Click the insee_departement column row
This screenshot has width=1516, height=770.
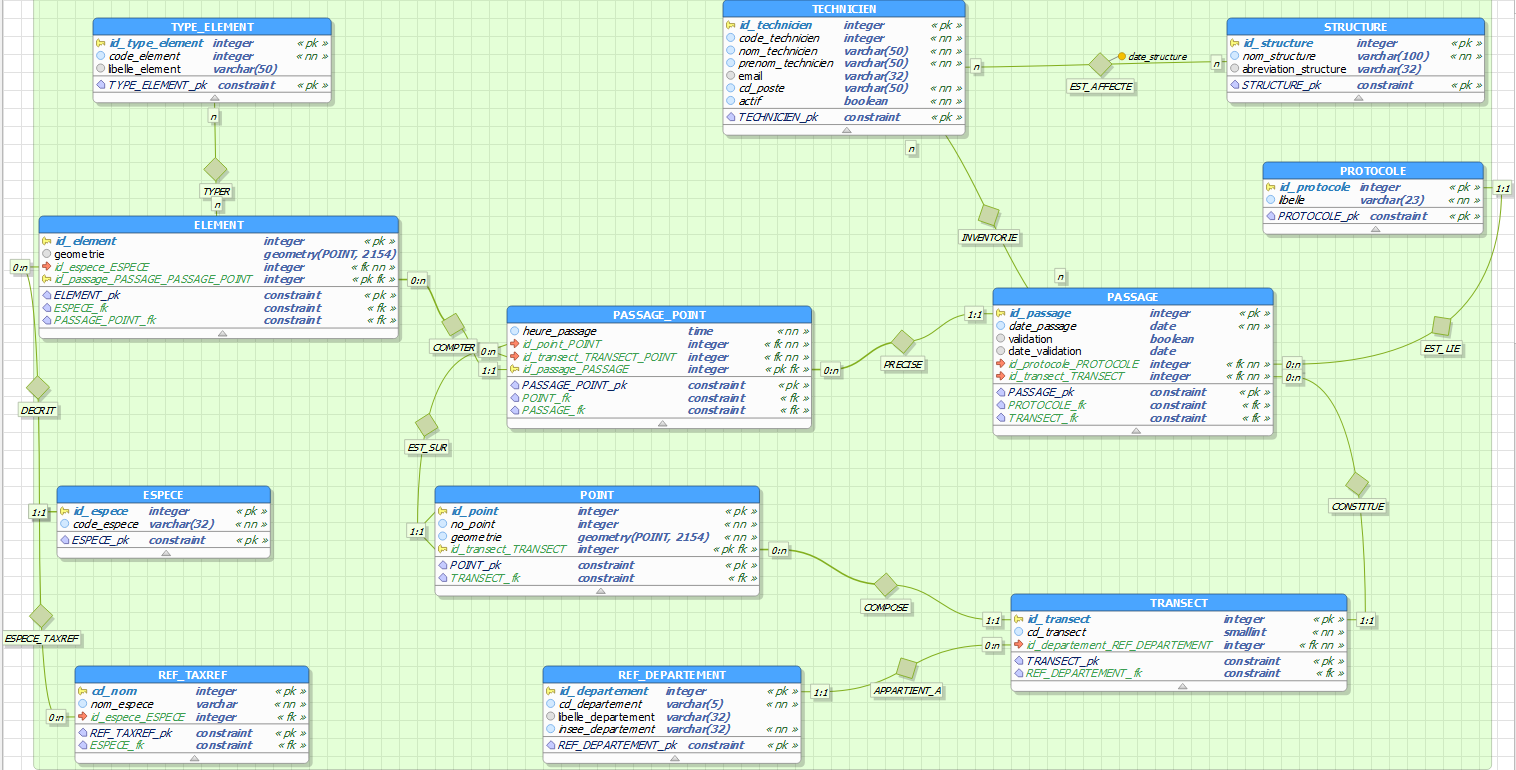[x=672, y=729]
